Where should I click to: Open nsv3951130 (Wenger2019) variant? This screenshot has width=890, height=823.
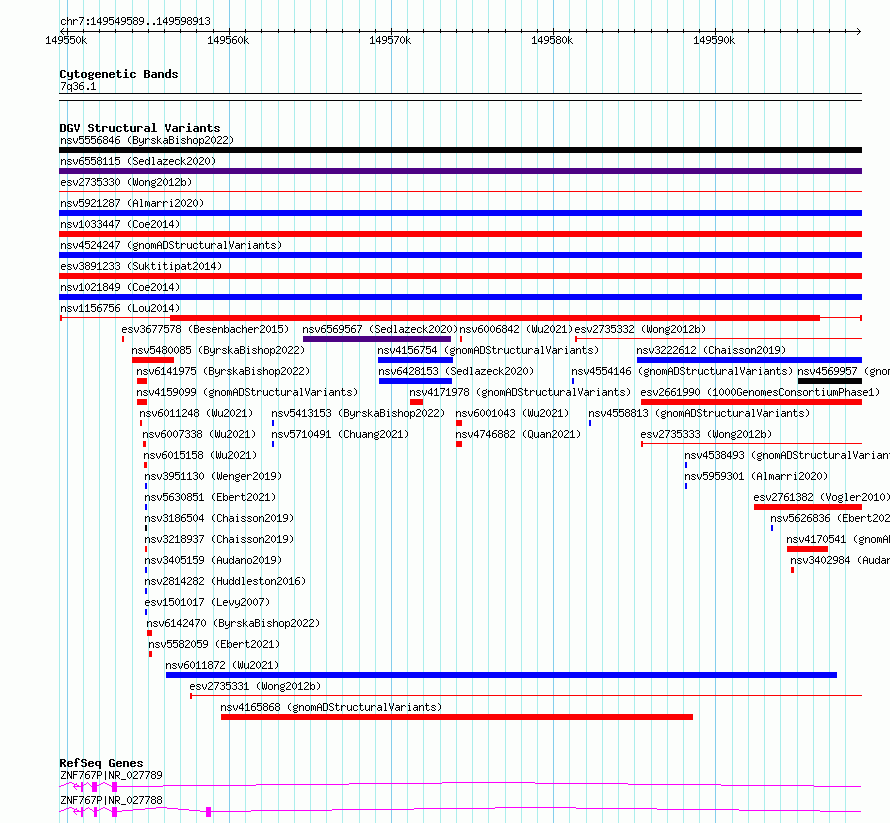[x=213, y=476]
